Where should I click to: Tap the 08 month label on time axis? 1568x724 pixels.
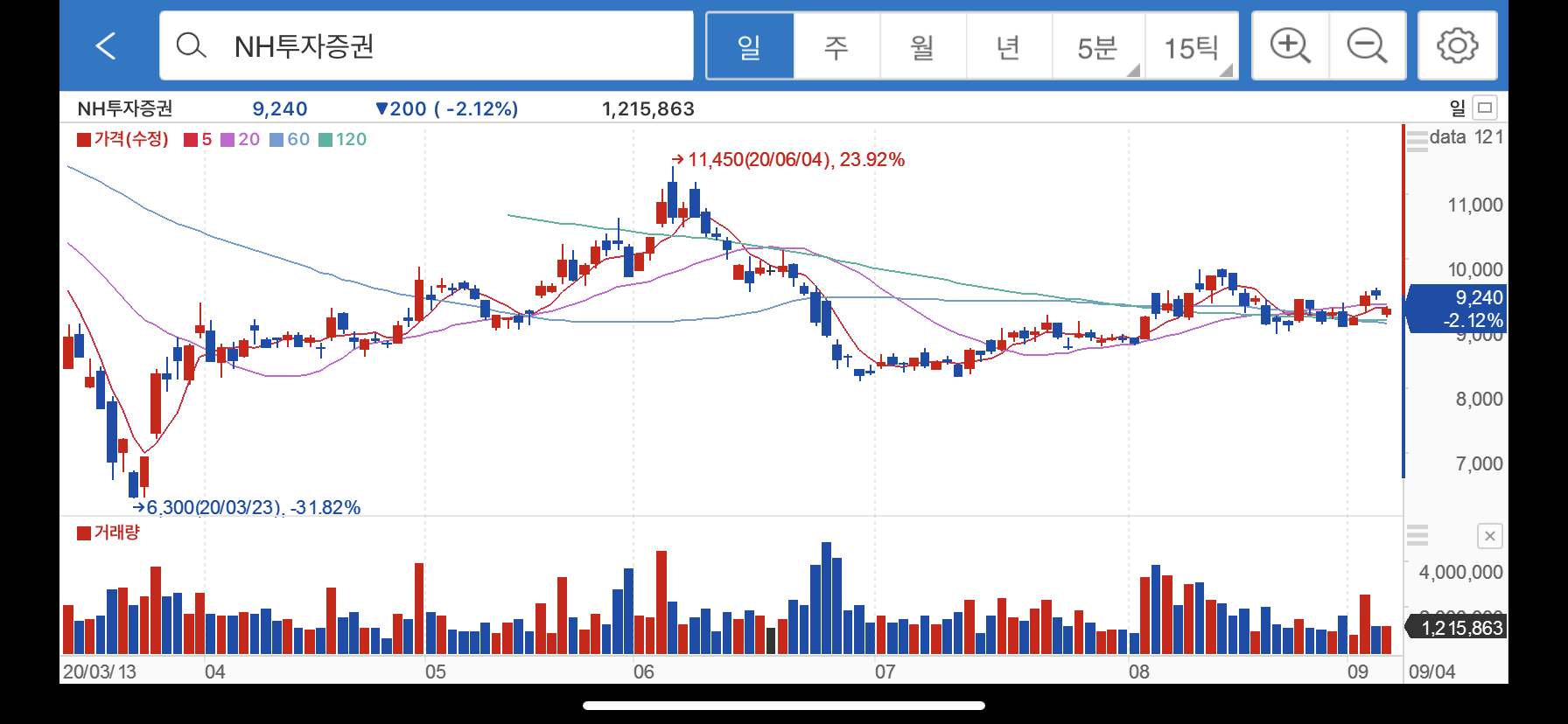(x=1139, y=672)
